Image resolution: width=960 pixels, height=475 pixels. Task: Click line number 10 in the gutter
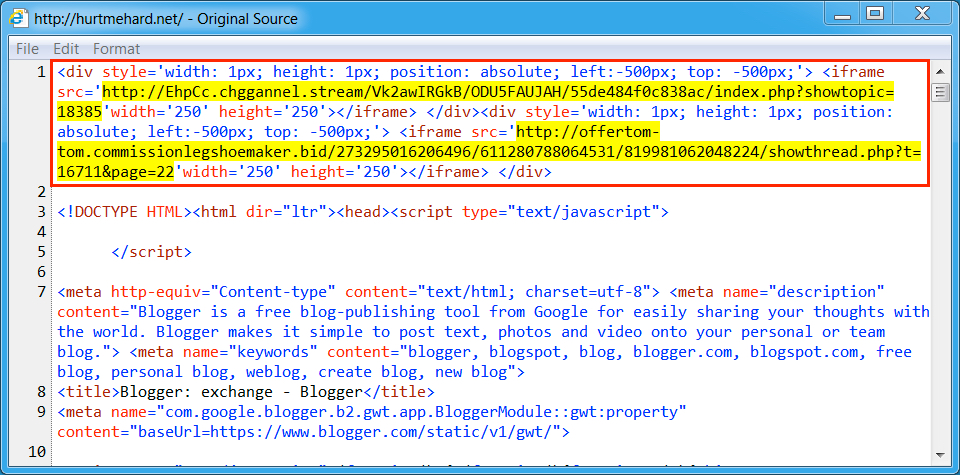click(37, 452)
